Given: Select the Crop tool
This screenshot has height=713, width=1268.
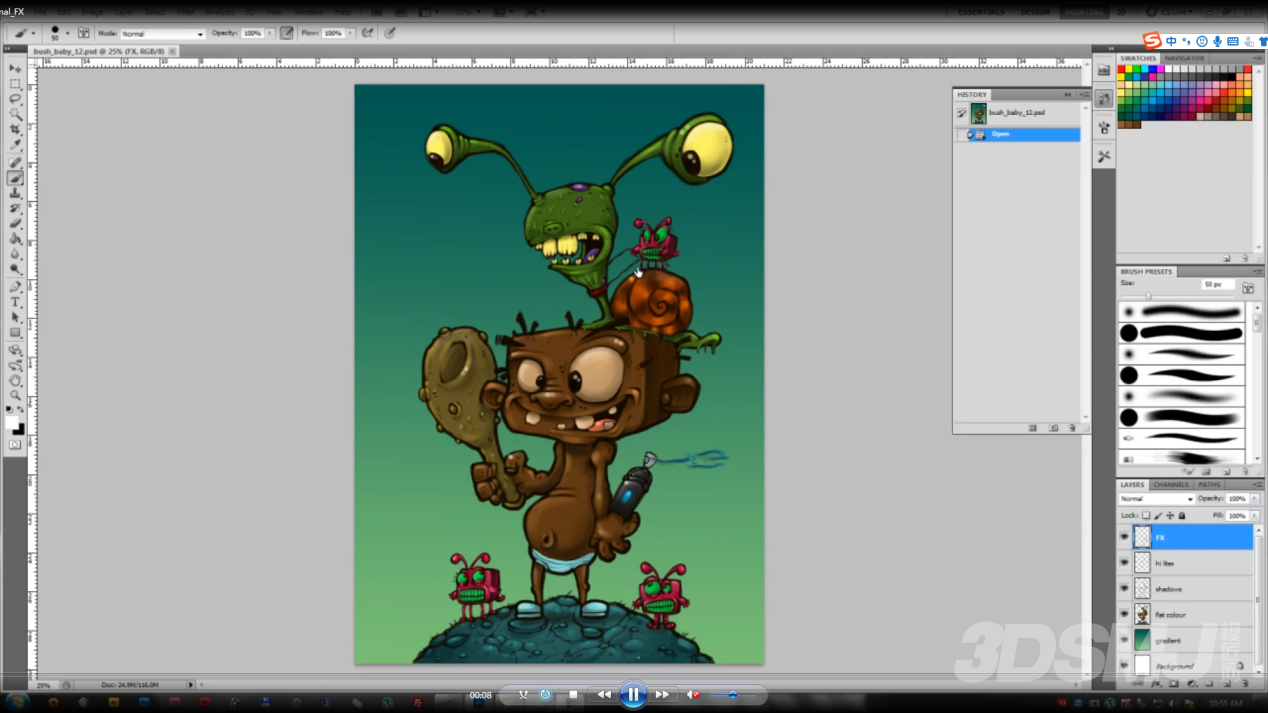Looking at the screenshot, I should click(15, 130).
